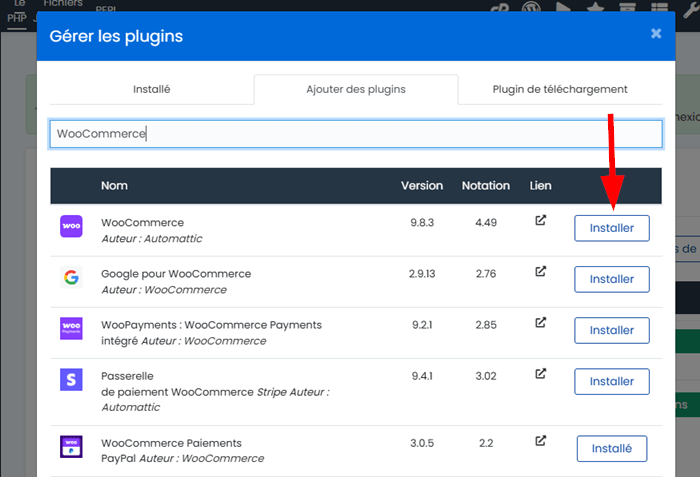This screenshot has width=700, height=477.
Task: Open the Plugin de téléchargement tab
Action: [x=560, y=89]
